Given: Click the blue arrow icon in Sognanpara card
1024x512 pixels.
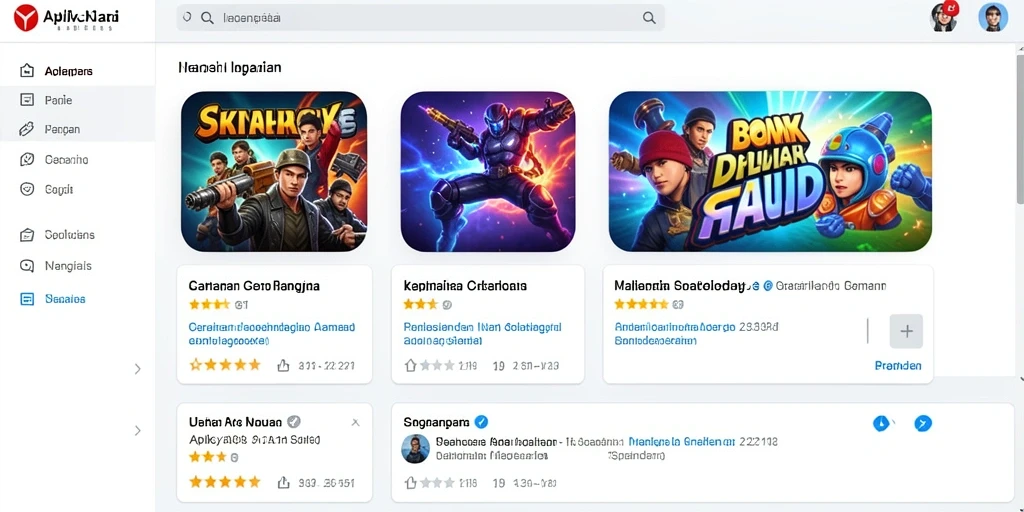Looking at the screenshot, I should [923, 423].
